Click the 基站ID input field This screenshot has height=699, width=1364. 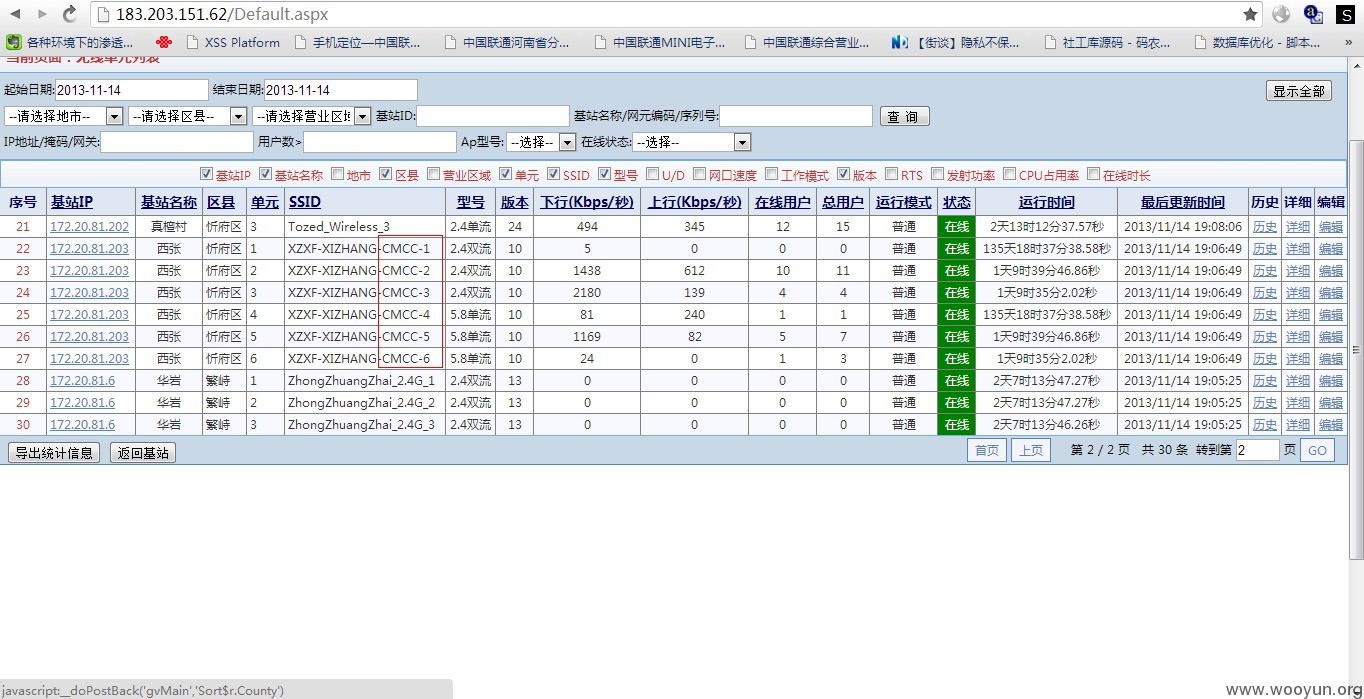(x=492, y=116)
